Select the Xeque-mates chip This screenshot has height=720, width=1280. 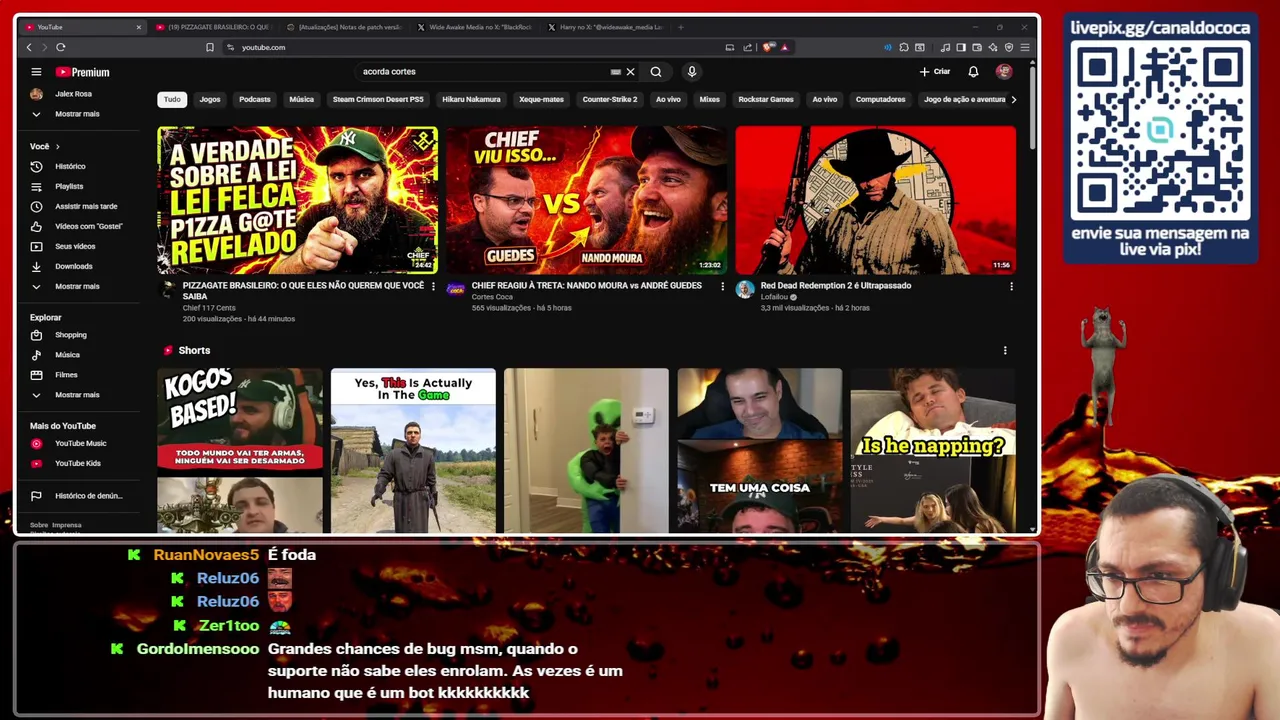click(x=541, y=99)
